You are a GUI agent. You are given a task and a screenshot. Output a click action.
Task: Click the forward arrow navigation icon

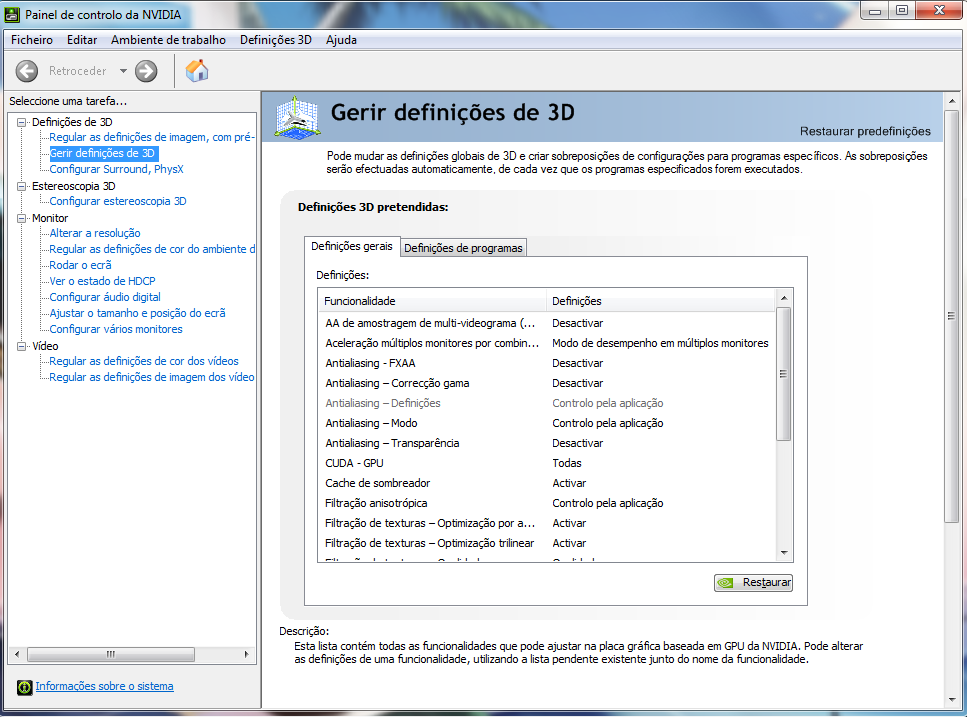pyautogui.click(x=146, y=71)
